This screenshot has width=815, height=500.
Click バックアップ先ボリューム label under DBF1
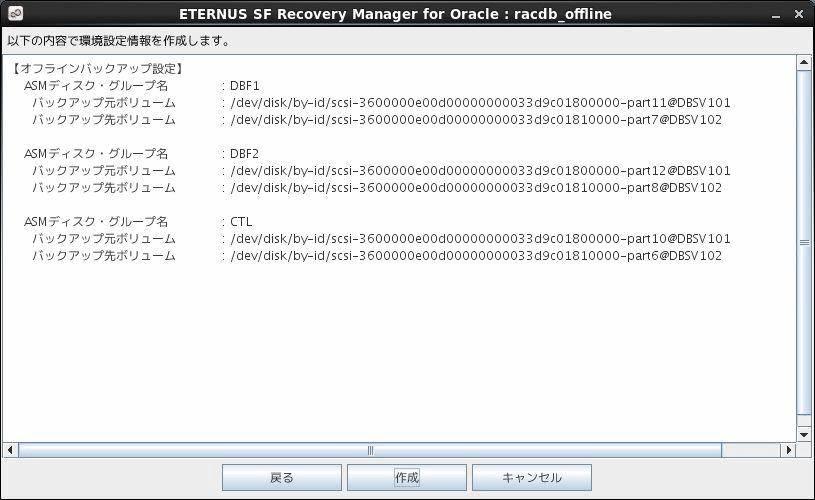104,120
